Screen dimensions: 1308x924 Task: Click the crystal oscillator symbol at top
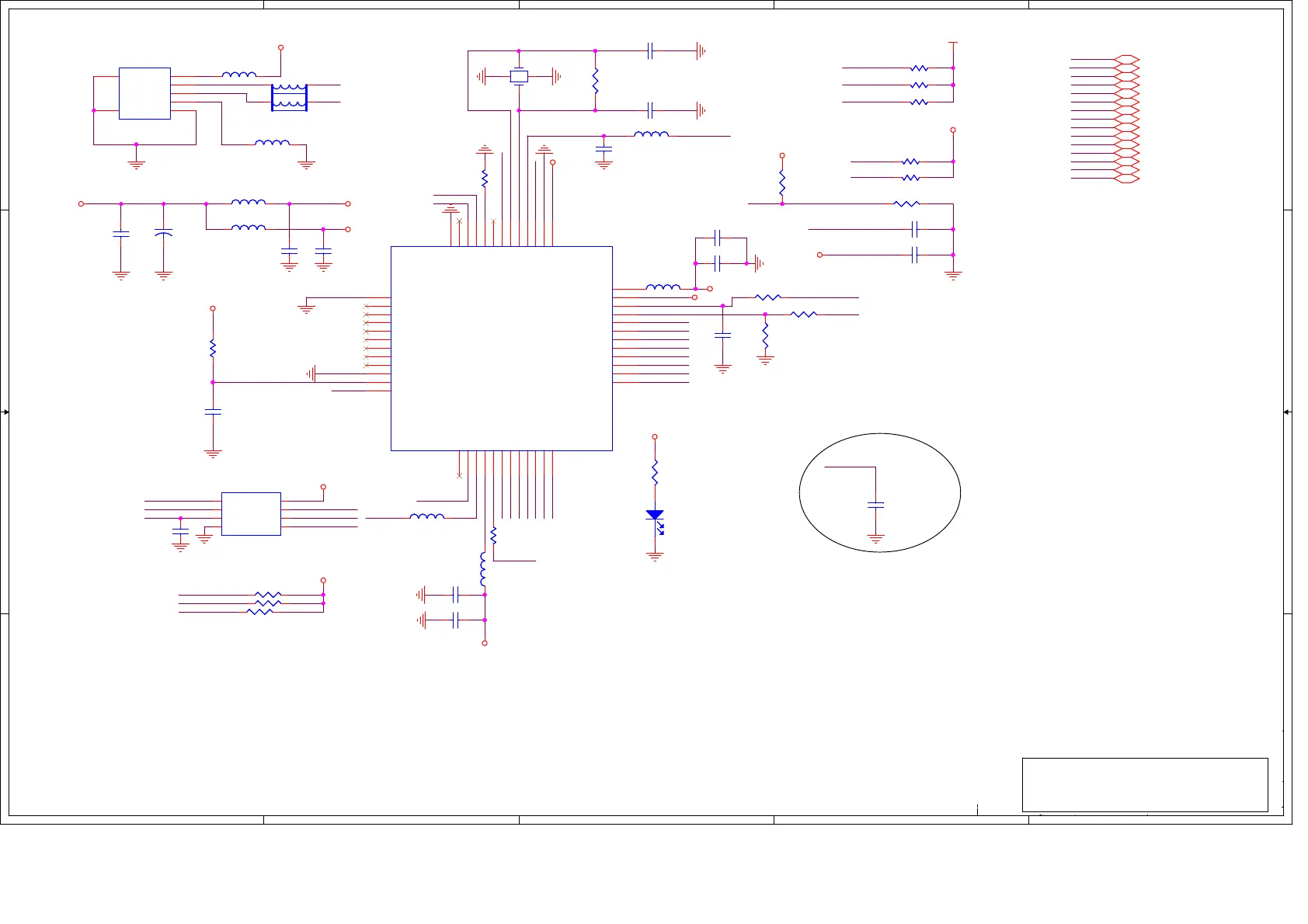pos(519,76)
